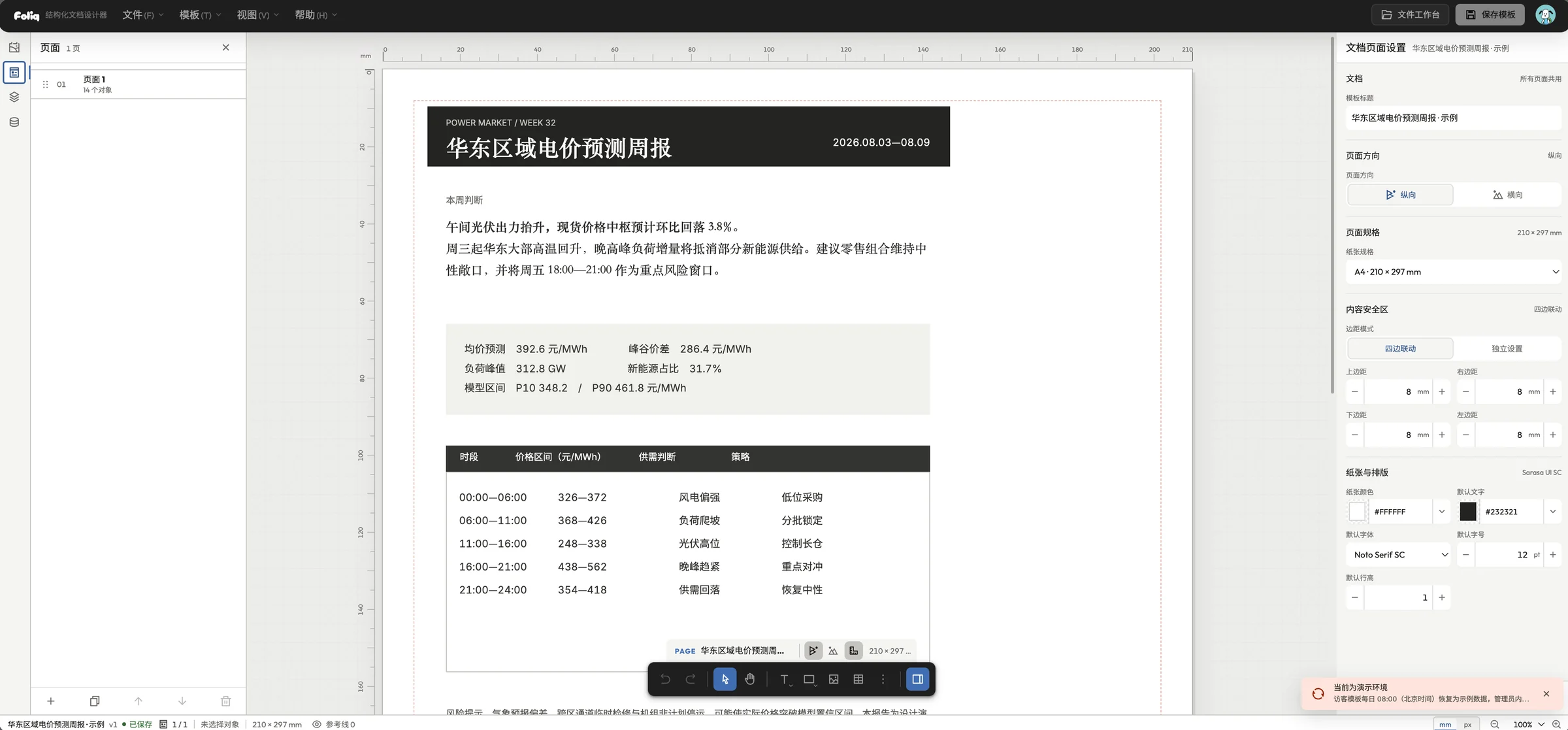
Task: Open the 模板 menu
Action: [x=200, y=14]
